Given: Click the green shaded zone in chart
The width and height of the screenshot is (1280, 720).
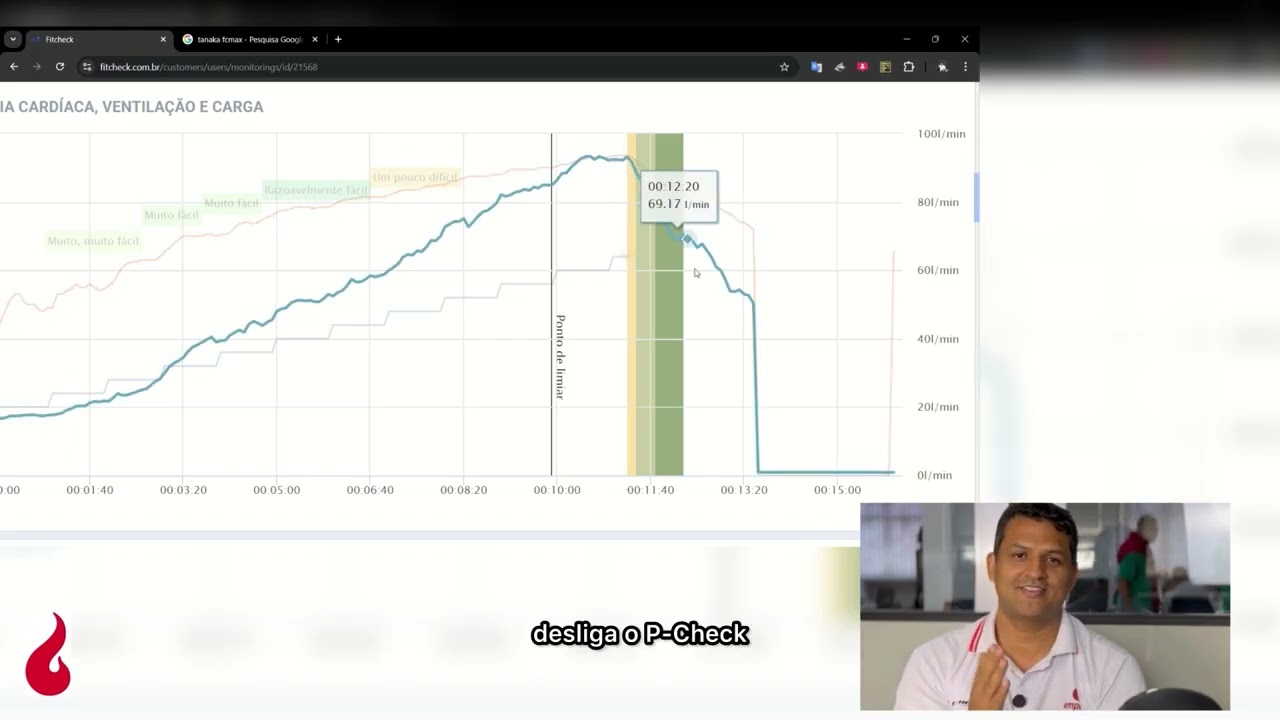Looking at the screenshot, I should 667,305.
